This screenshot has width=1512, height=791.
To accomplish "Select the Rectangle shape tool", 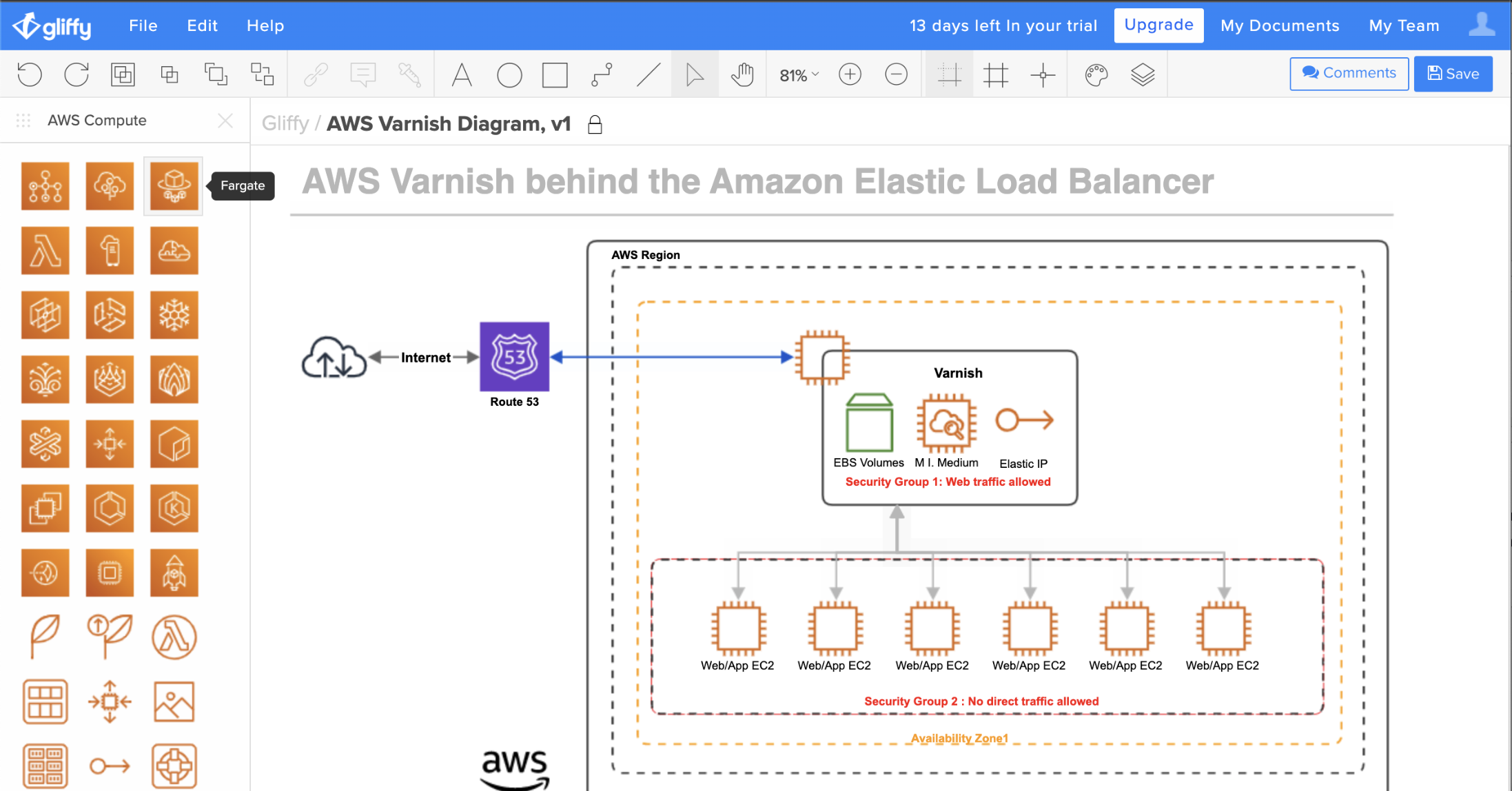I will point(555,74).
